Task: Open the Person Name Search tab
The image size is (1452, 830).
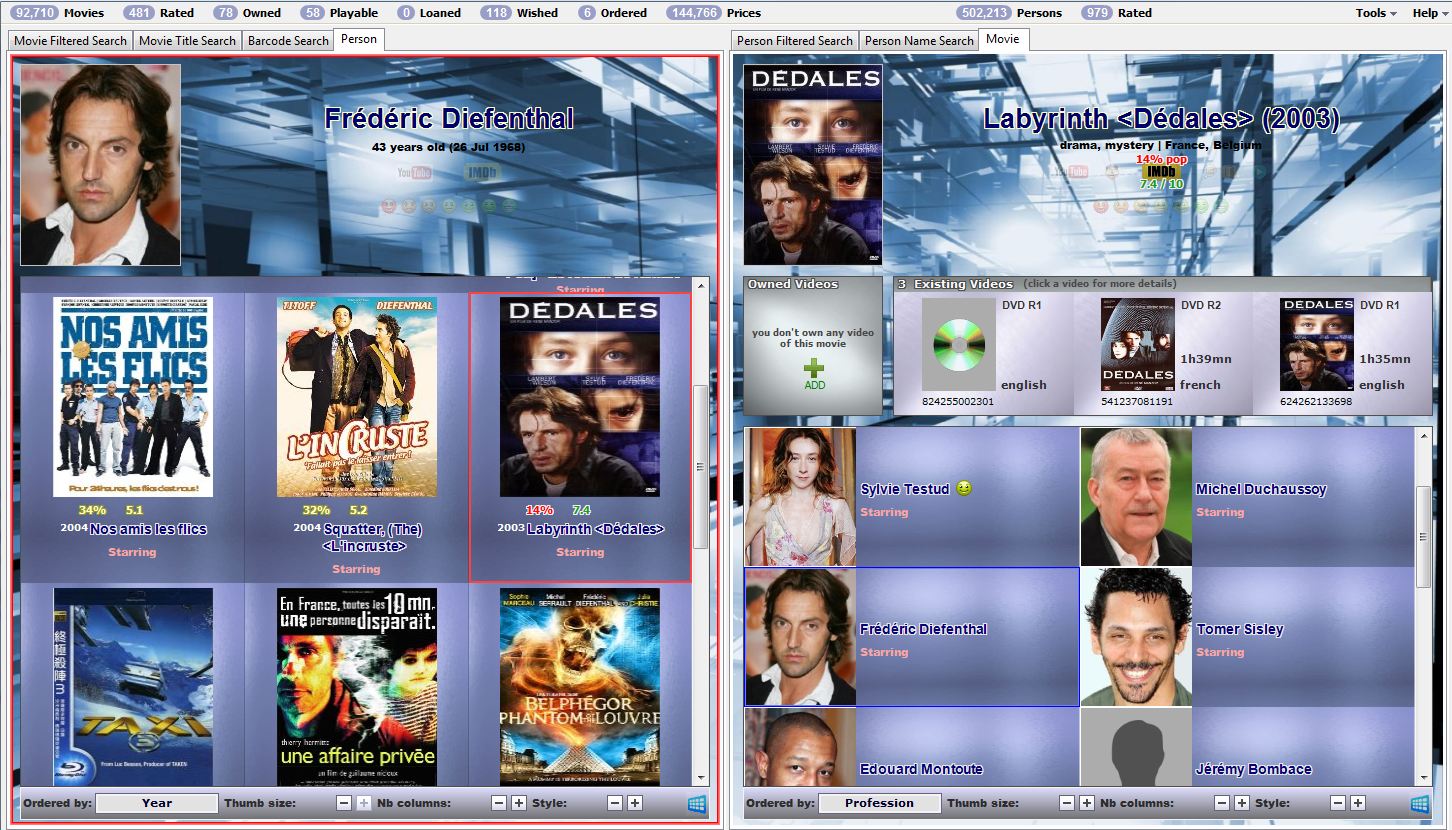Action: [x=919, y=41]
